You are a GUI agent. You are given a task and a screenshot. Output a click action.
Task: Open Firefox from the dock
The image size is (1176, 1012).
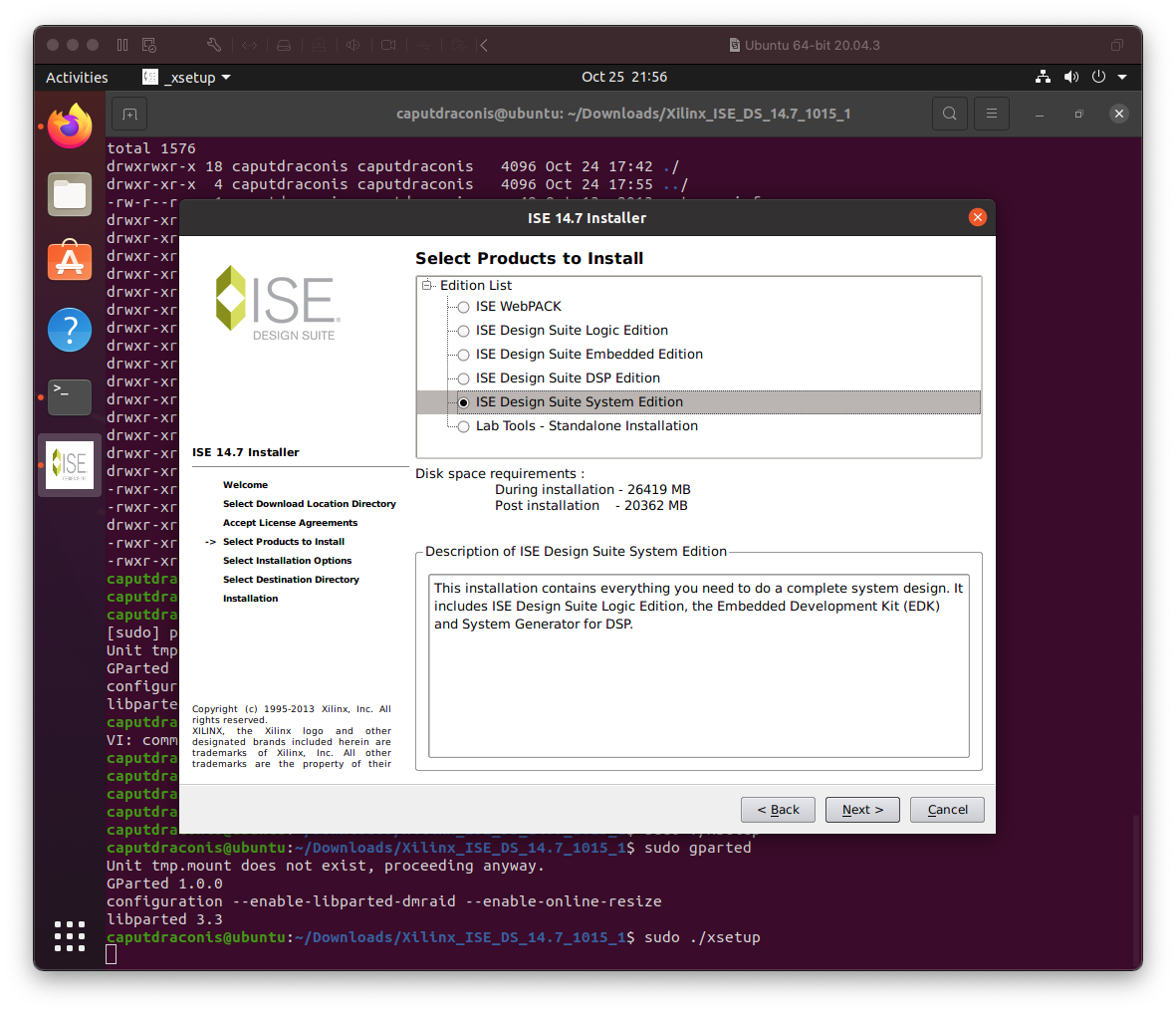pyautogui.click(x=70, y=126)
